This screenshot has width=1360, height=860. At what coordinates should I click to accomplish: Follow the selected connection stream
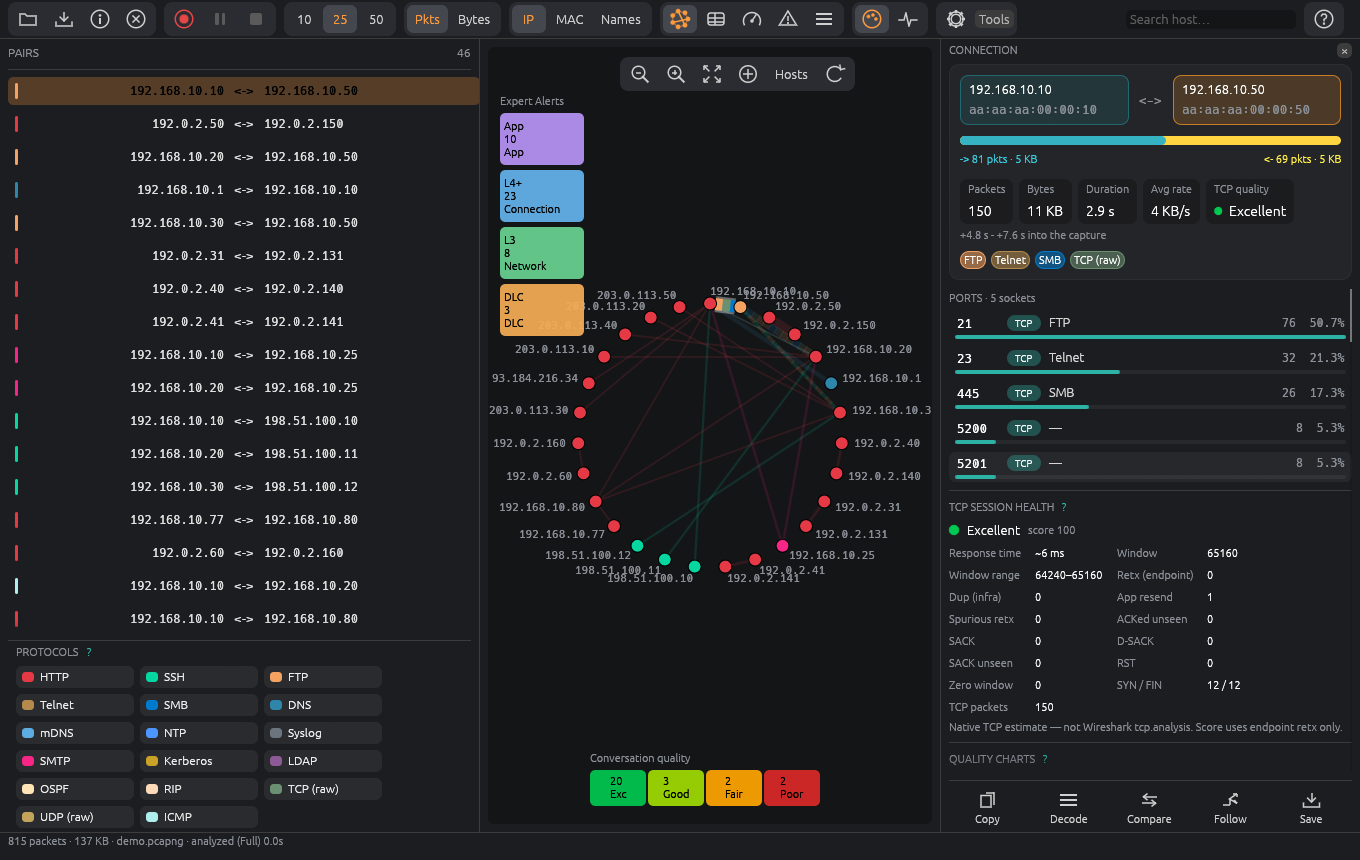(1230, 808)
